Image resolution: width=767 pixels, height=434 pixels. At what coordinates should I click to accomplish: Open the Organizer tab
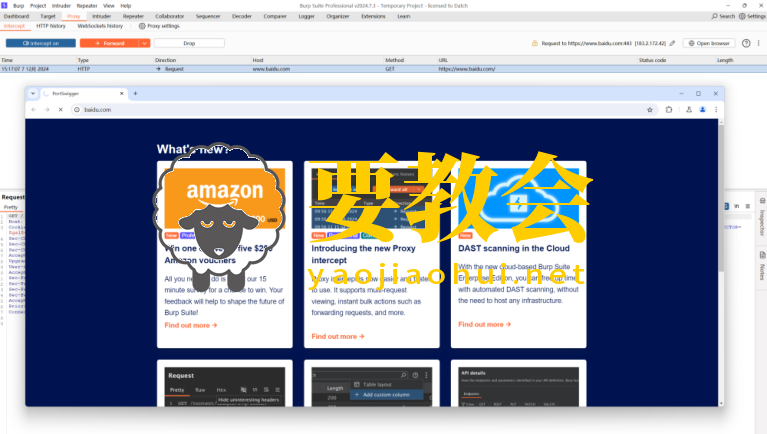coord(338,16)
